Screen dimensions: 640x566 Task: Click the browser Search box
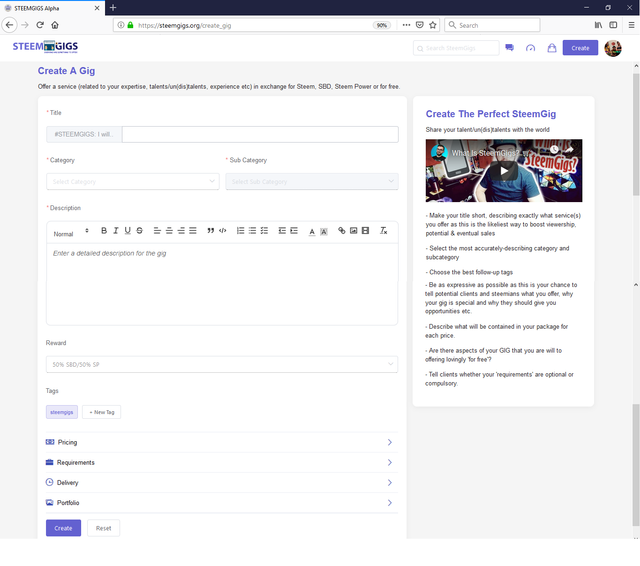pyautogui.click(x=492, y=25)
